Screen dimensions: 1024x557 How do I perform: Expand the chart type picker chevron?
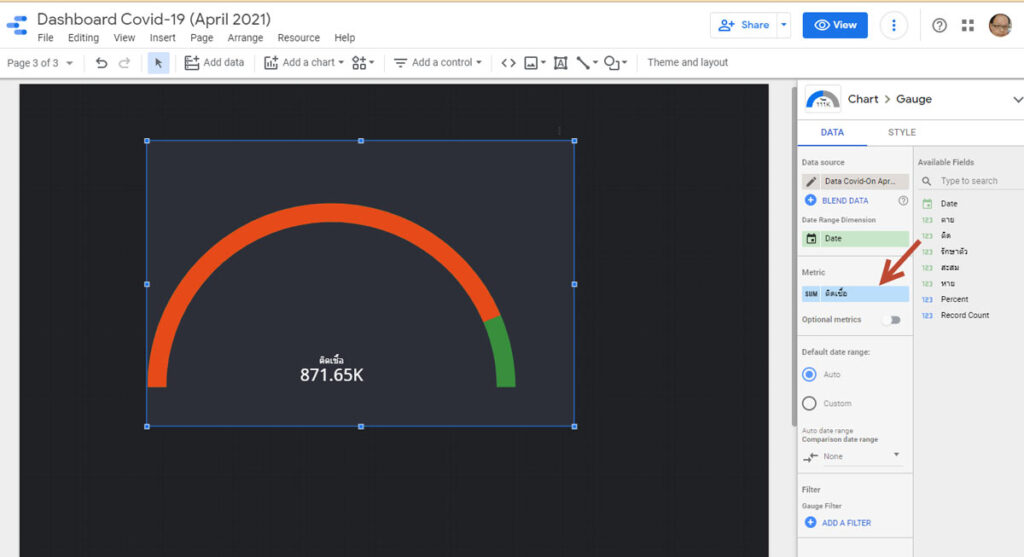(1017, 99)
